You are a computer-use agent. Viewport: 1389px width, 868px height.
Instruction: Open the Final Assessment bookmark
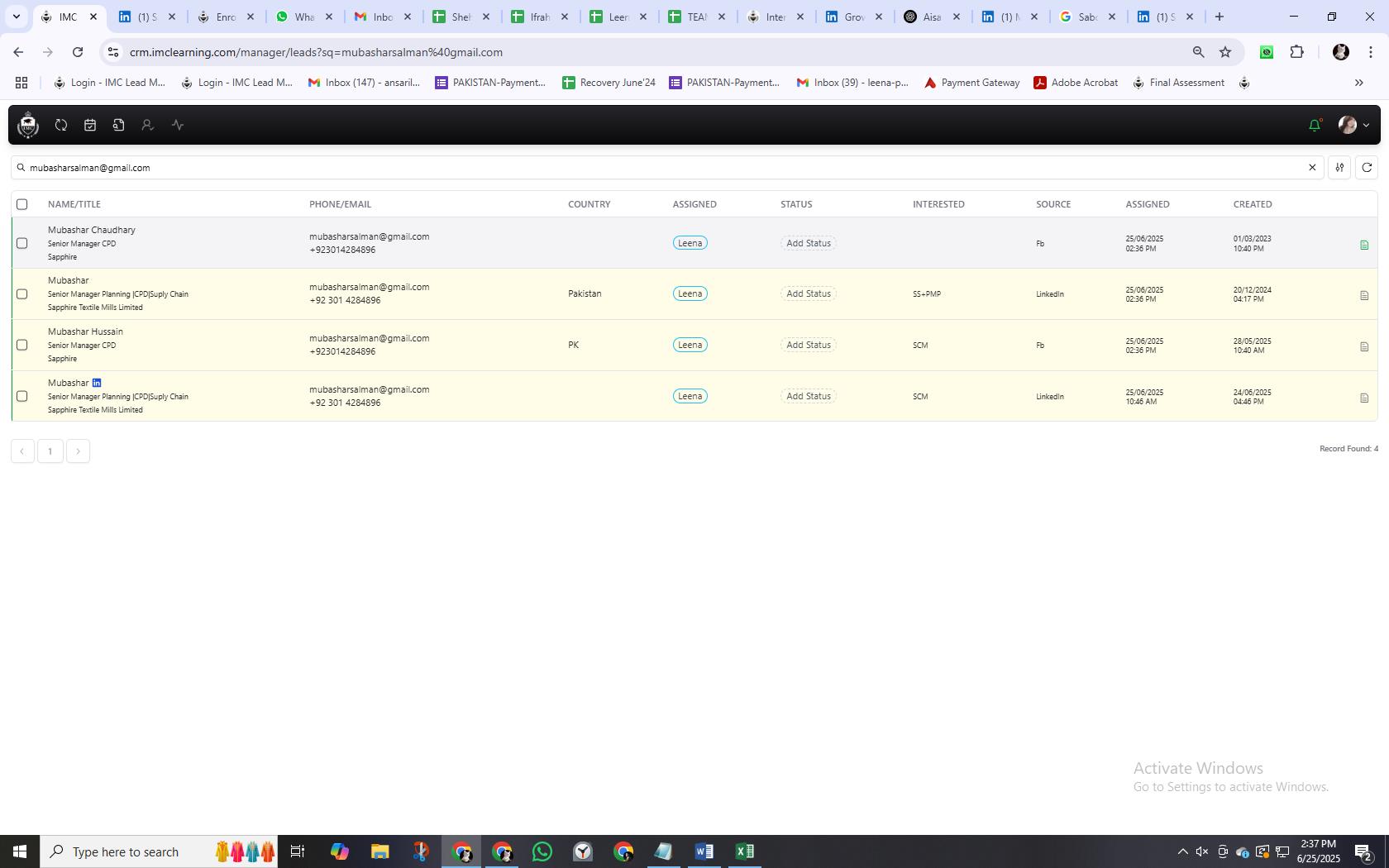[1179, 83]
